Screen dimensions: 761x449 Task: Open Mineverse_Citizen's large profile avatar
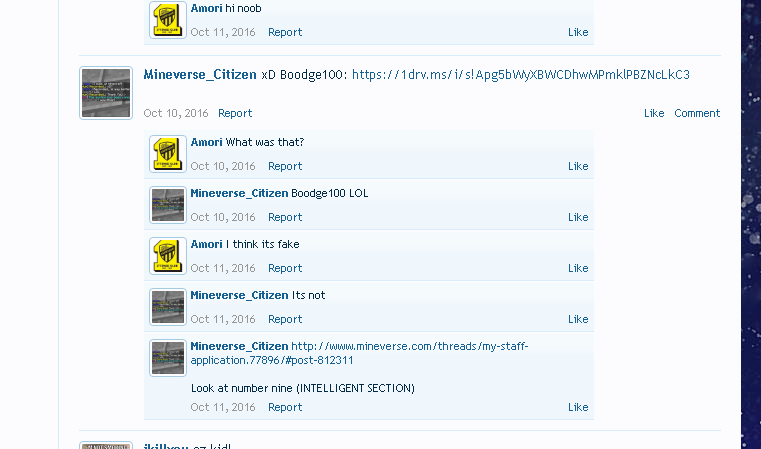pos(106,93)
